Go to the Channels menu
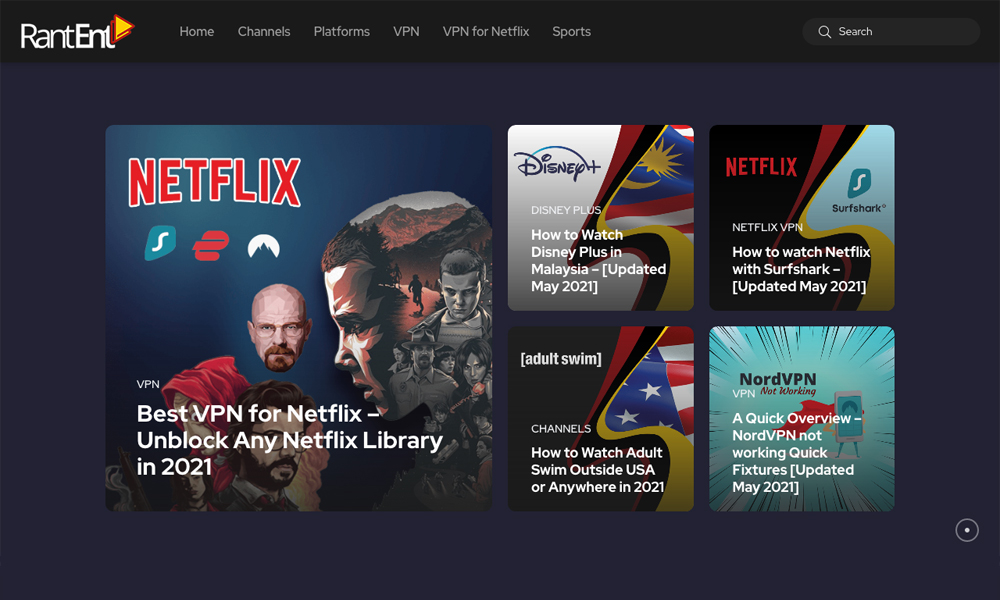 [x=264, y=32]
